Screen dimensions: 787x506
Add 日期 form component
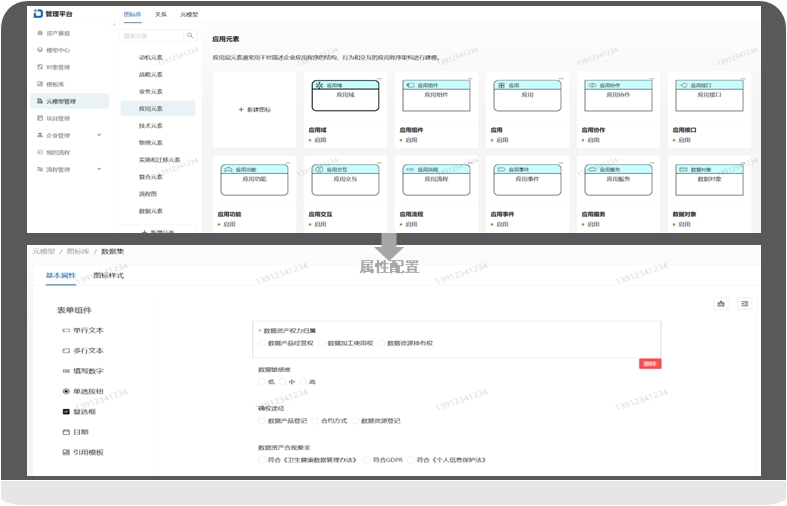[75, 432]
